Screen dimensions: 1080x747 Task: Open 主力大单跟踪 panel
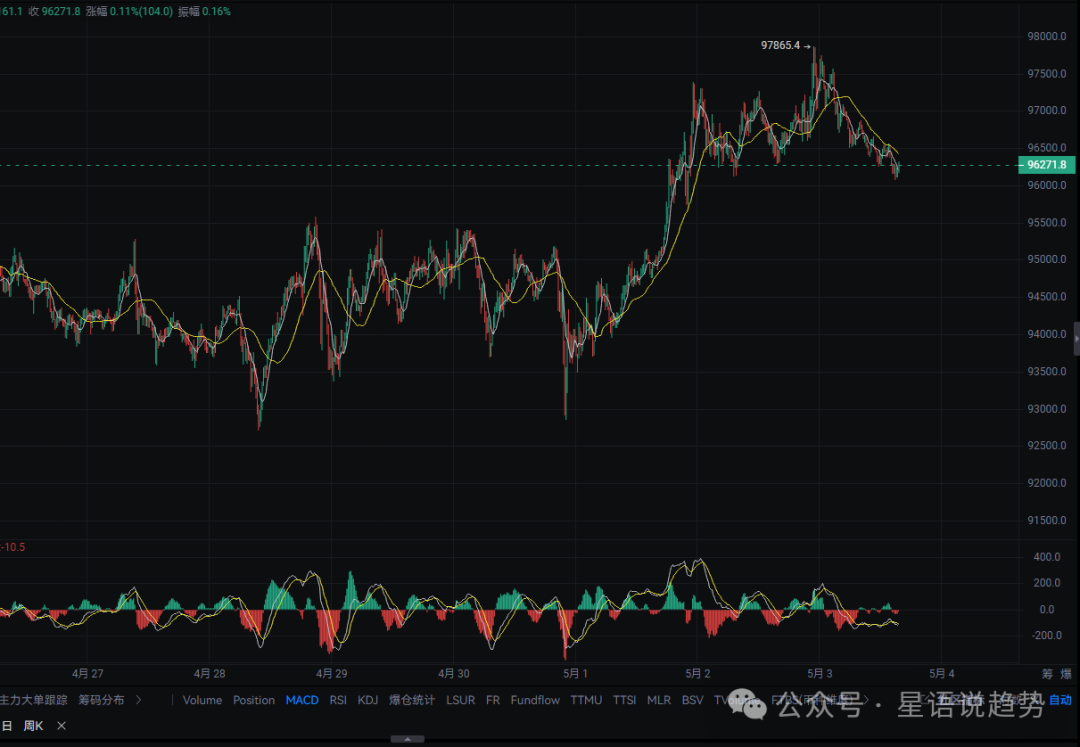(x=34, y=700)
